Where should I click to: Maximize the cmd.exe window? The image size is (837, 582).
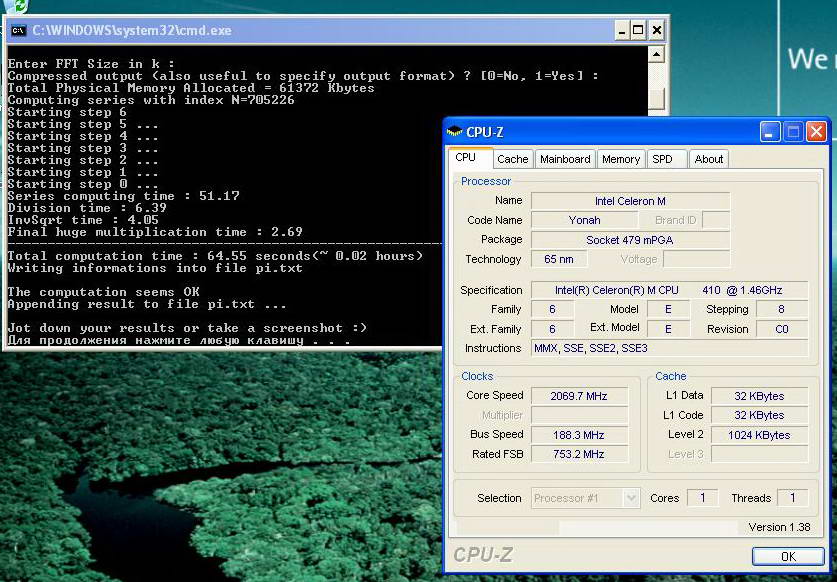[x=638, y=30]
